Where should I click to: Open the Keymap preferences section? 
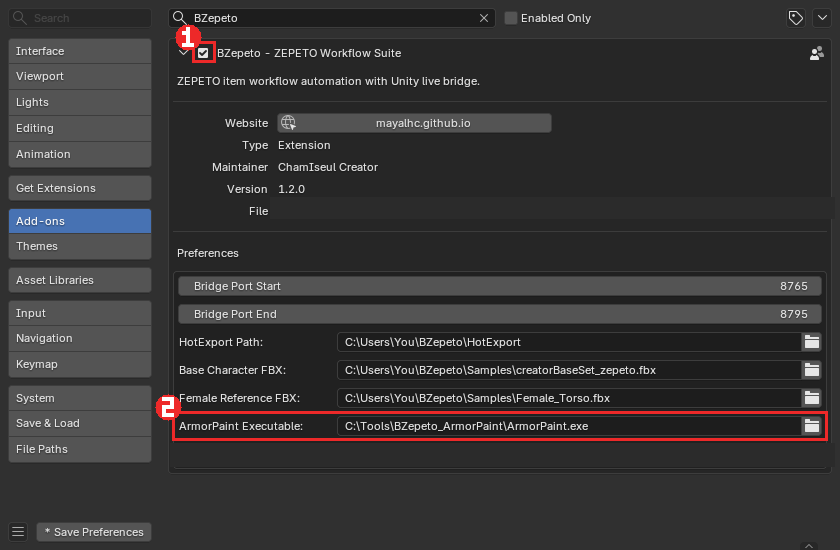tap(80, 364)
